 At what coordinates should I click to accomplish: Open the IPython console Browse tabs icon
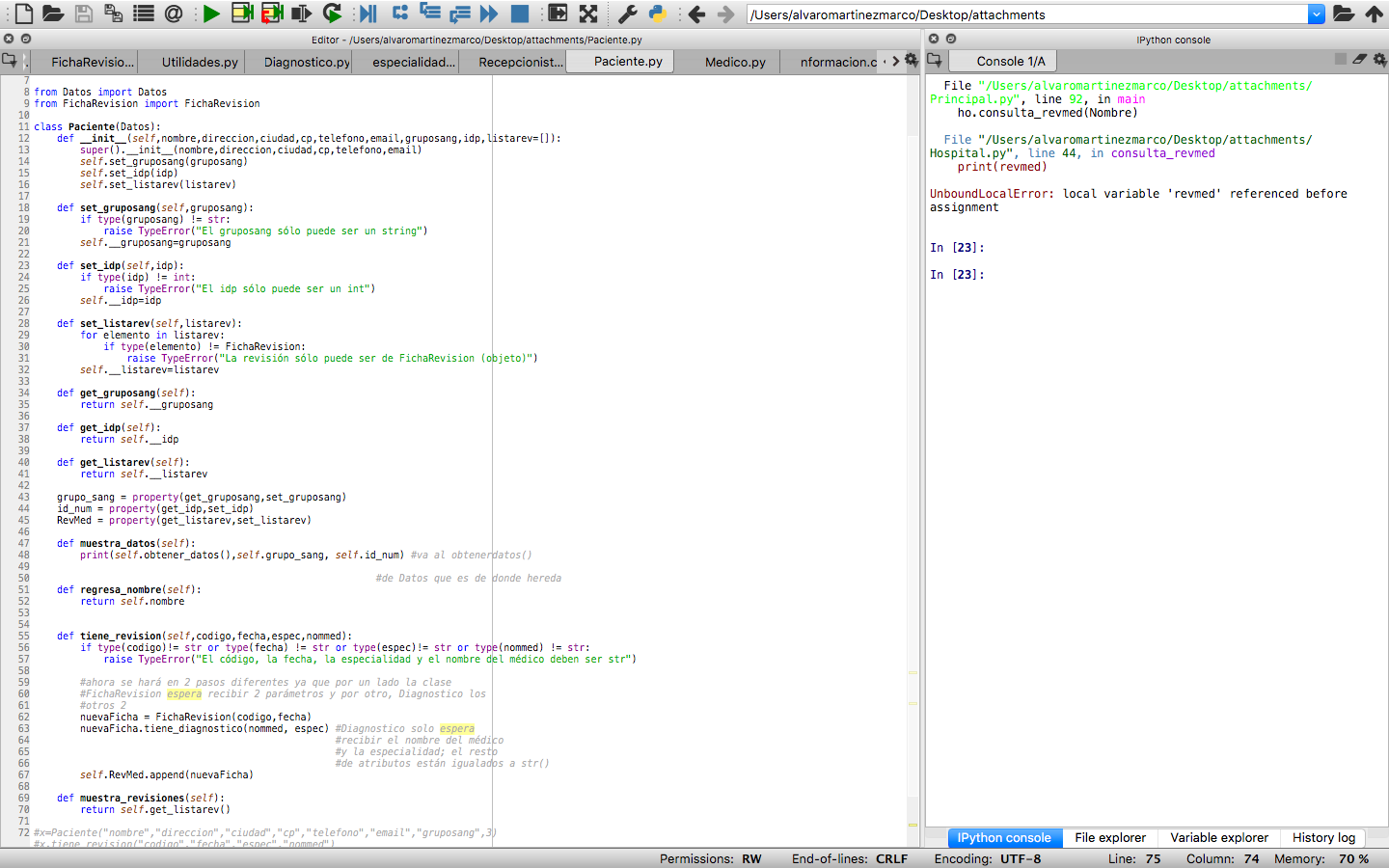coord(934,60)
